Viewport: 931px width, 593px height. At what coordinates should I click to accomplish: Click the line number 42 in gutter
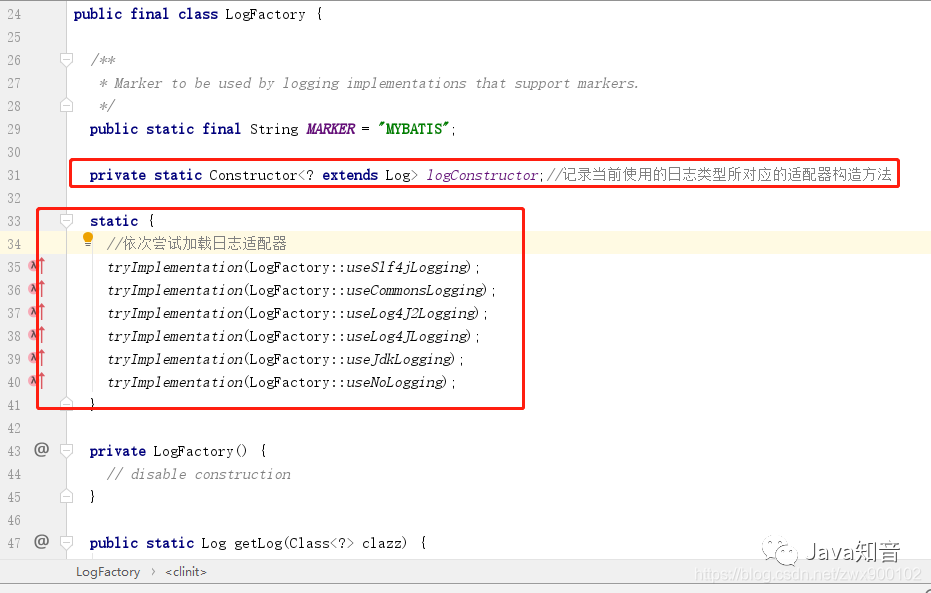14,428
